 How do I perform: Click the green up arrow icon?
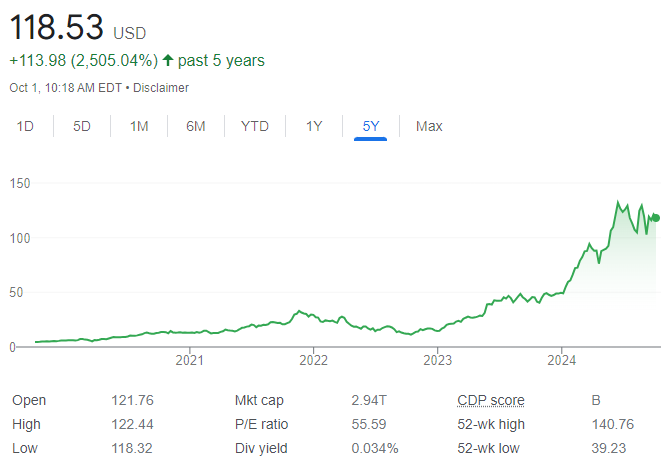(166, 61)
